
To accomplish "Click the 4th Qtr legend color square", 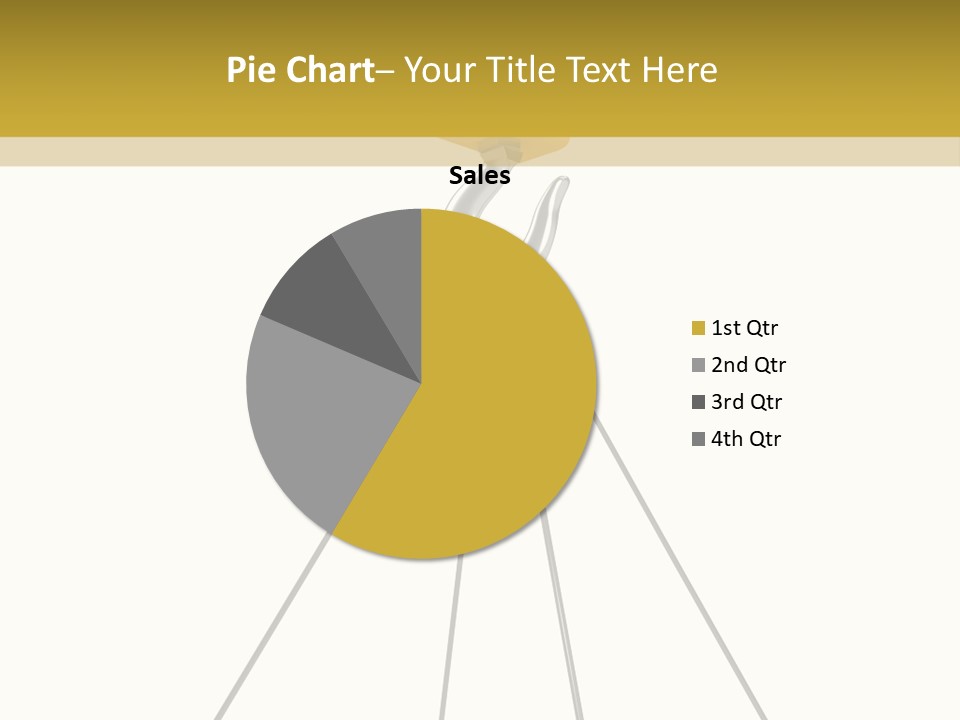I will (x=698, y=439).
